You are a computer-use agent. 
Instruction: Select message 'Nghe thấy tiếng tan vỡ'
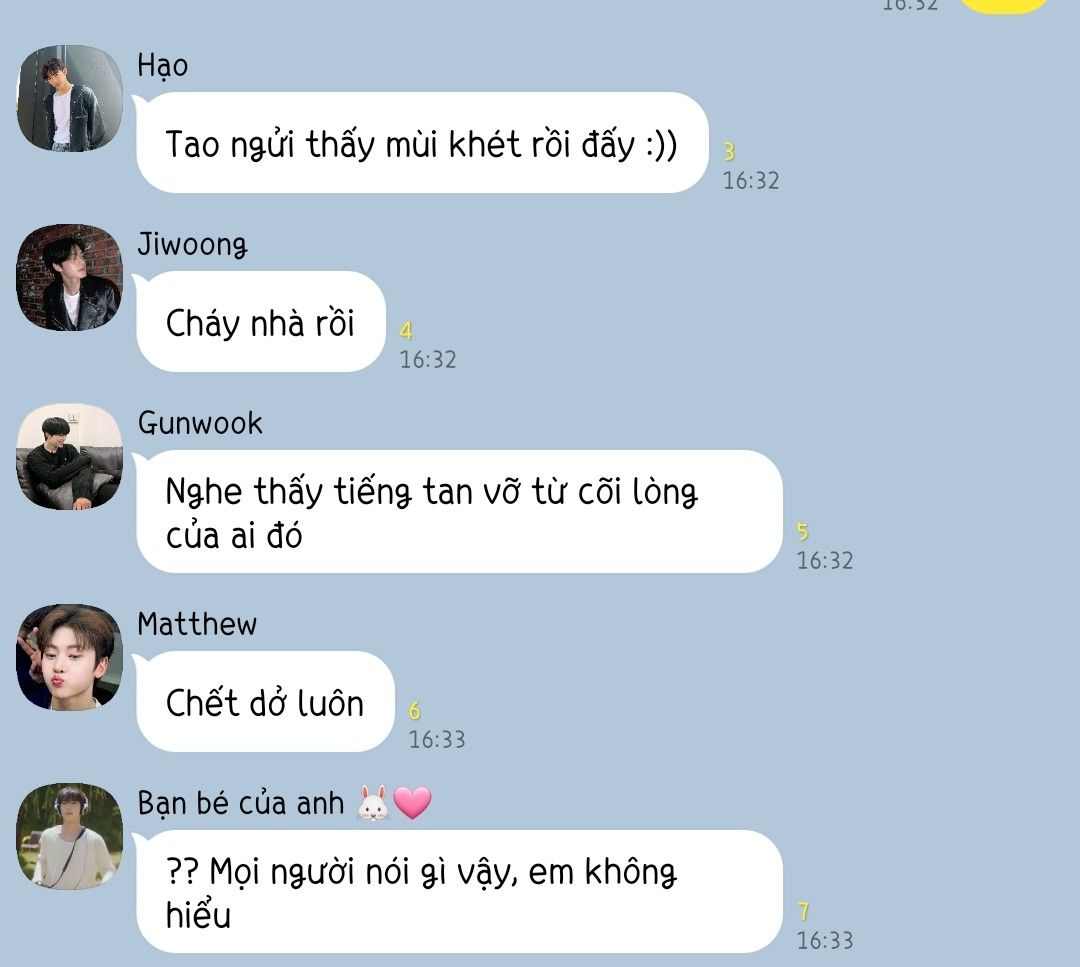pos(459,512)
